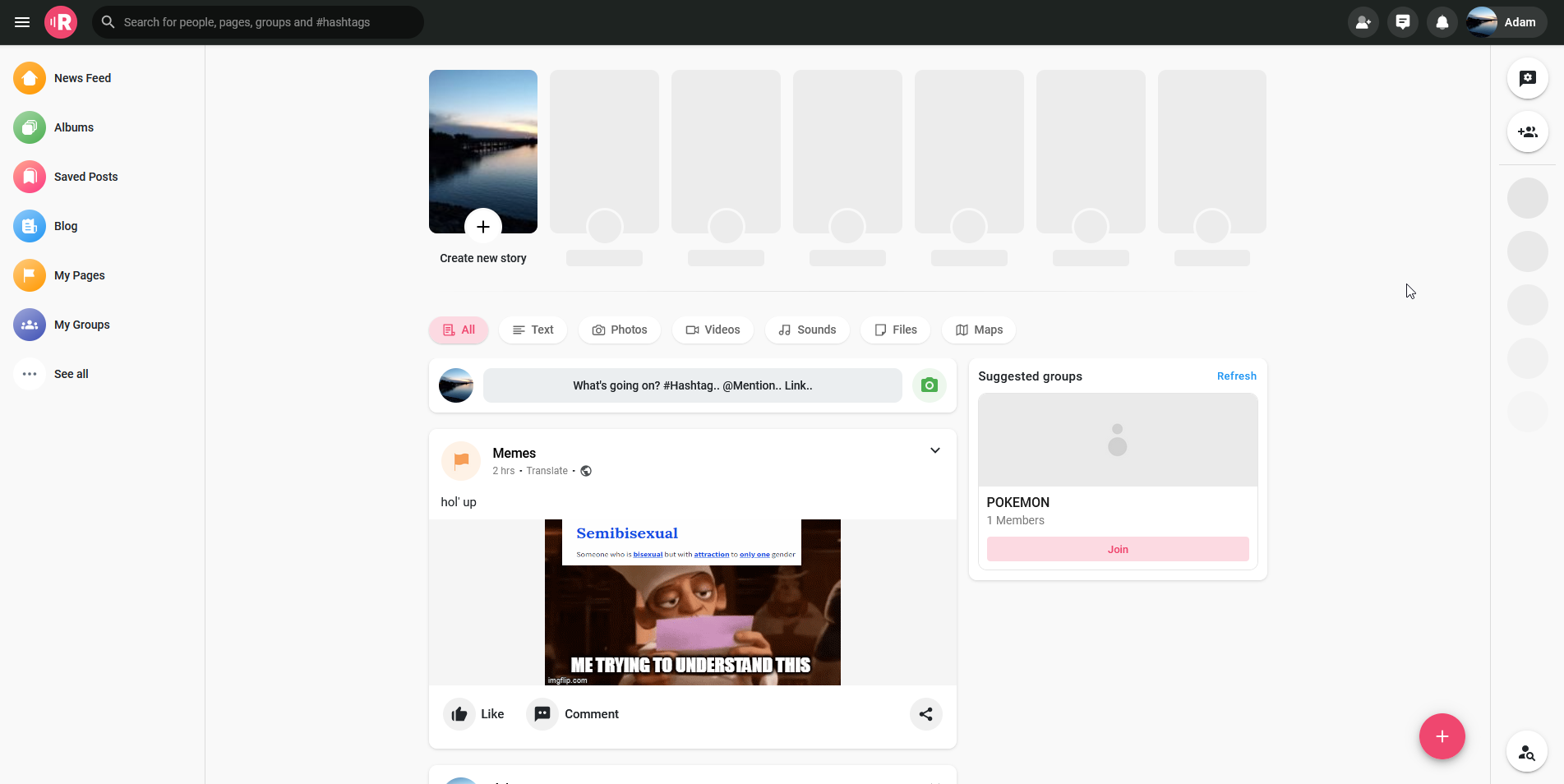
Task: Like the Memes post
Action: [x=474, y=714]
